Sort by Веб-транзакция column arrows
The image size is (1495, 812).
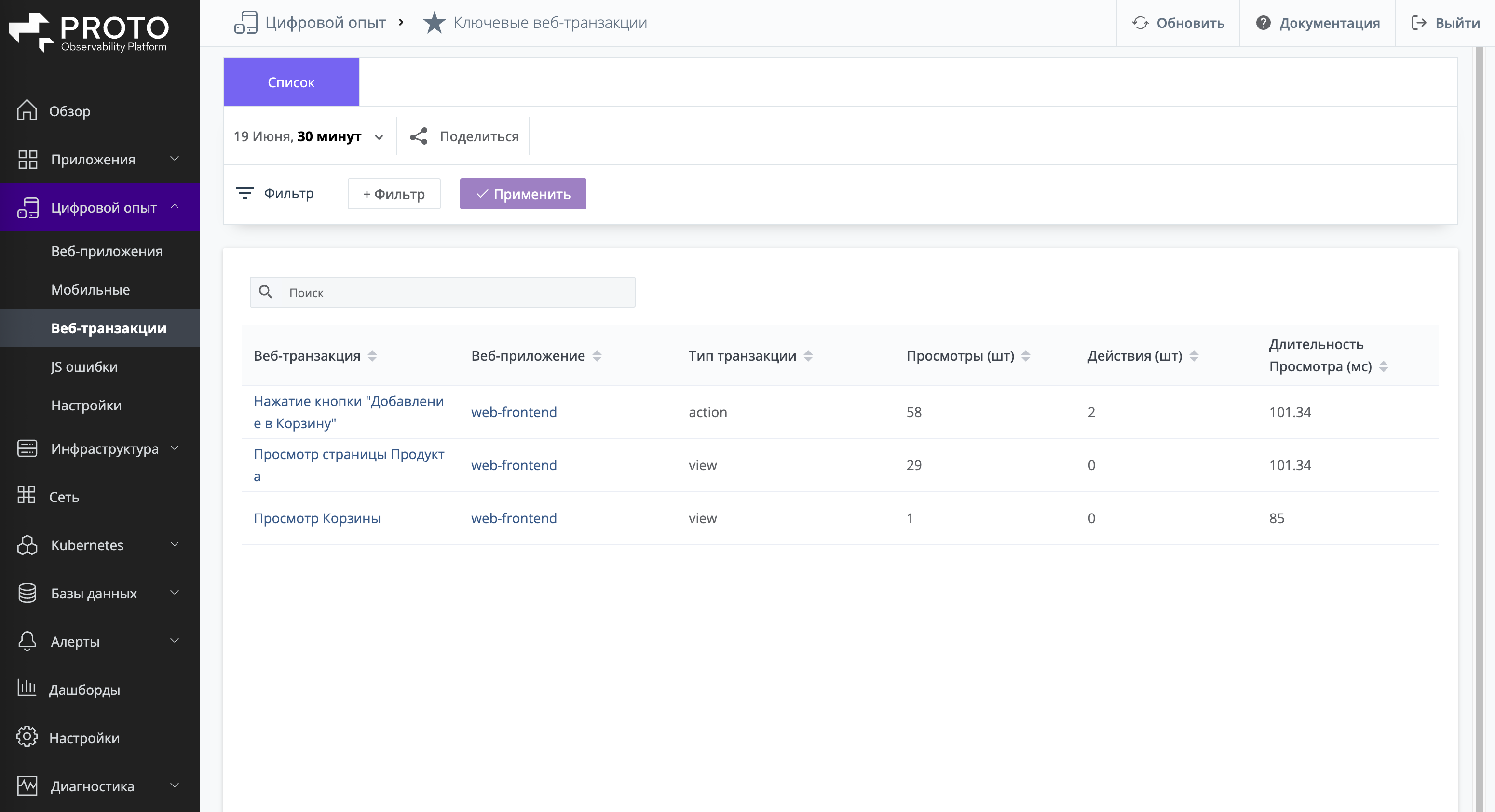[373, 356]
